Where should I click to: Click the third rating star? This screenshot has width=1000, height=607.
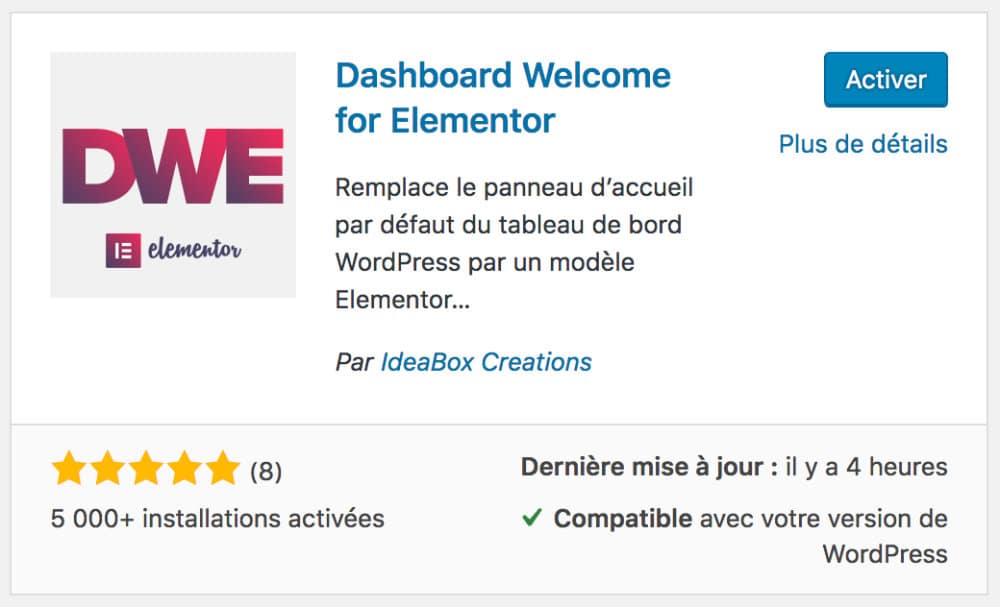point(147,467)
